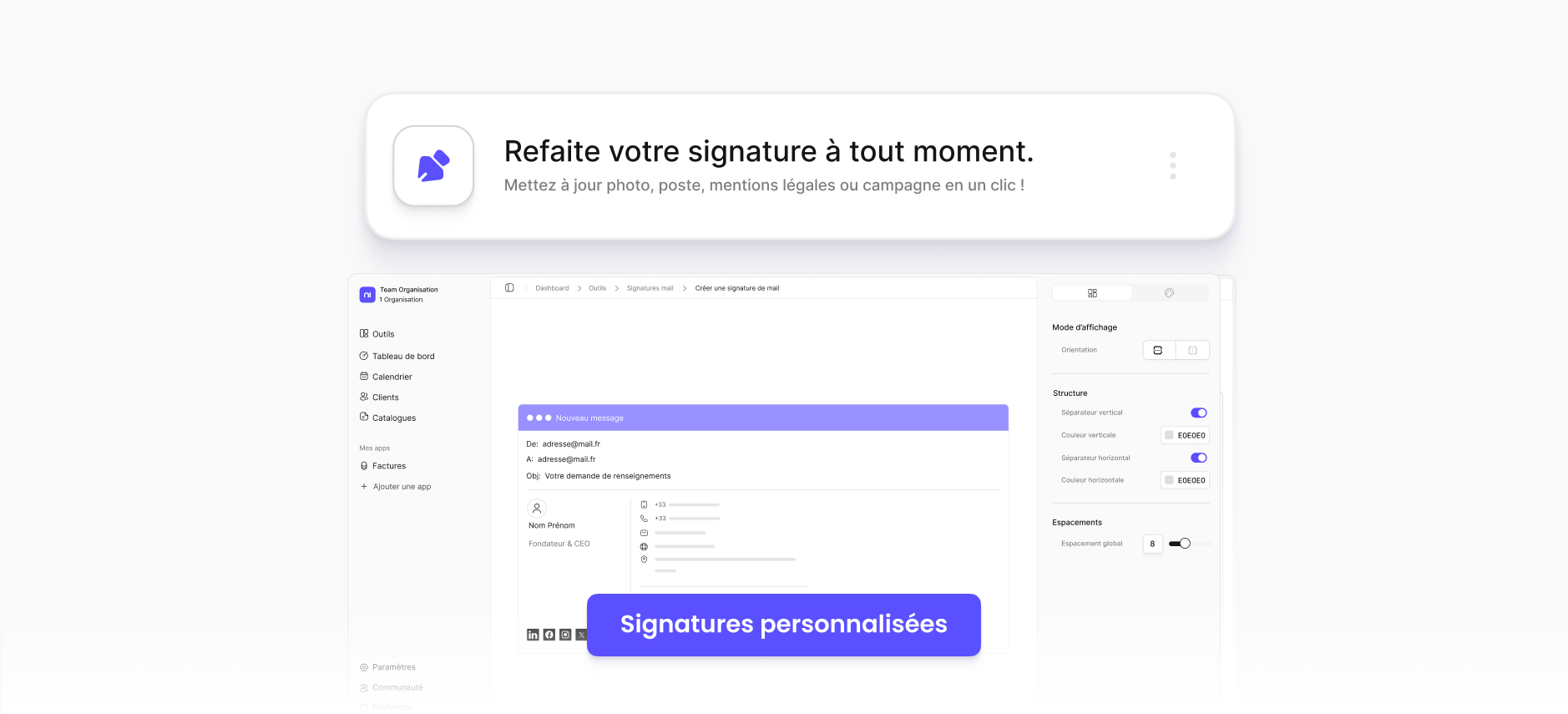Disable the Séparateur horizontal toggle
This screenshot has height=714, width=1568.
click(x=1199, y=458)
